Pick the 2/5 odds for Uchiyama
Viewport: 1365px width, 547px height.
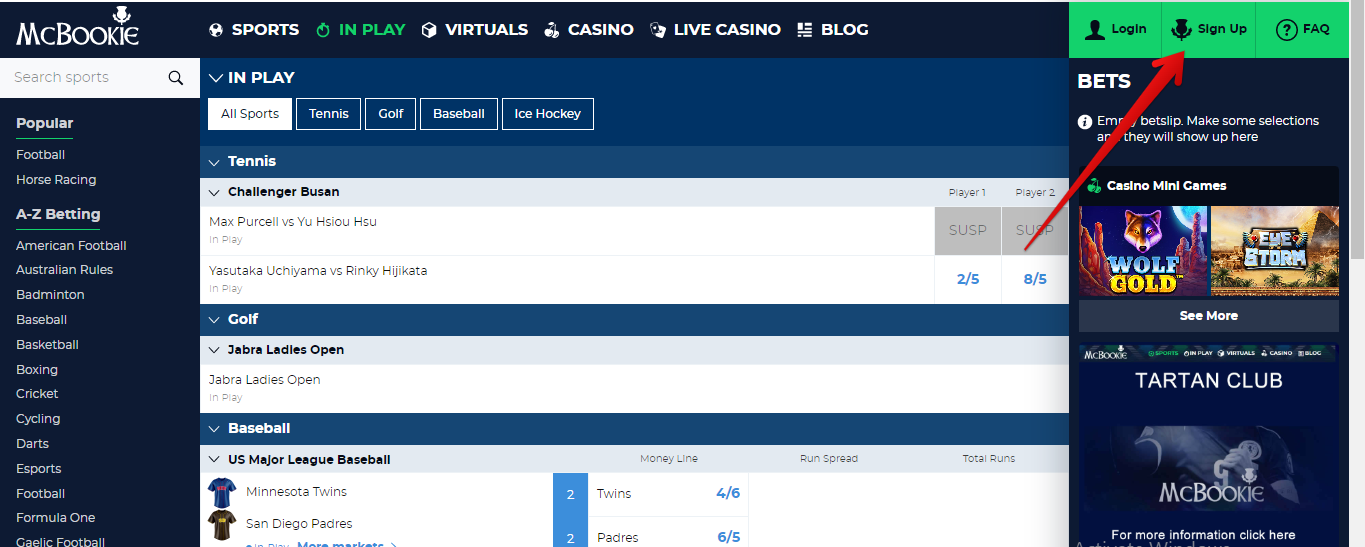coord(968,280)
